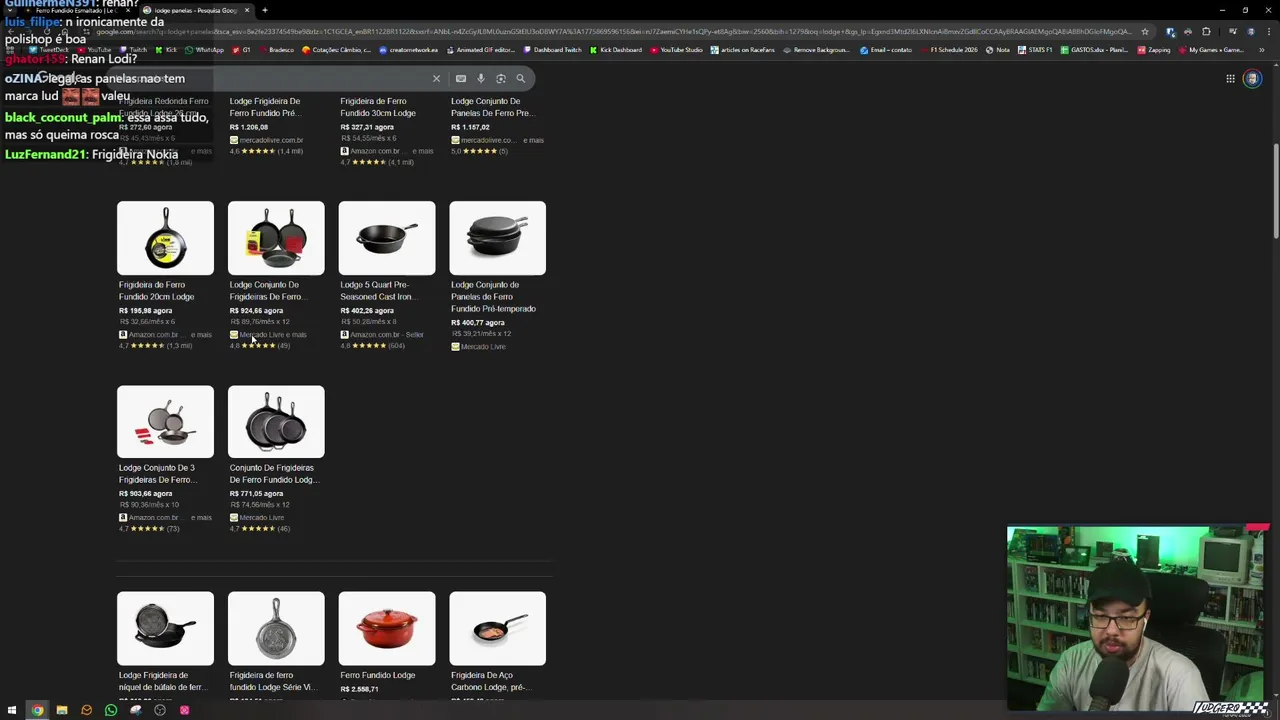
Task: Switch to the 'Ferro Fundido Esmaltado' tab
Action: 75,10
